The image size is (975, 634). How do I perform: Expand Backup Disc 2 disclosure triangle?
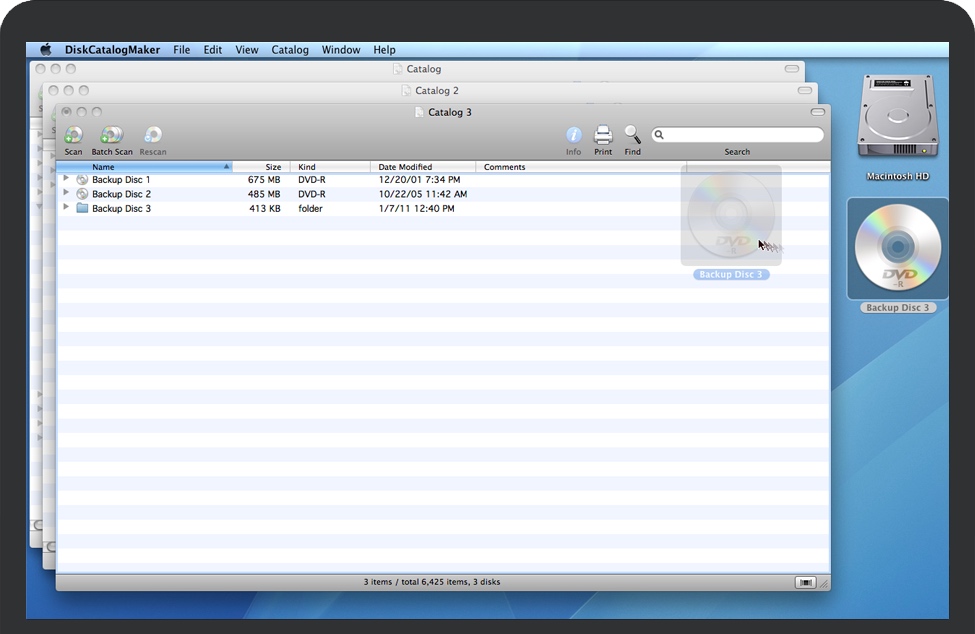66,194
